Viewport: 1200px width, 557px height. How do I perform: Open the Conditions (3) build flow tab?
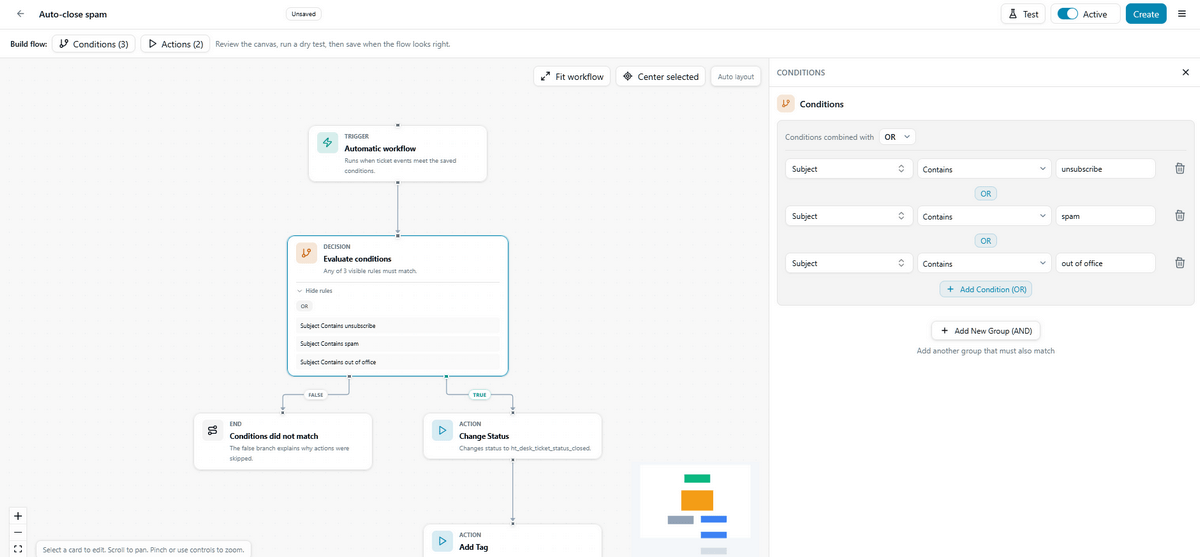coord(93,44)
